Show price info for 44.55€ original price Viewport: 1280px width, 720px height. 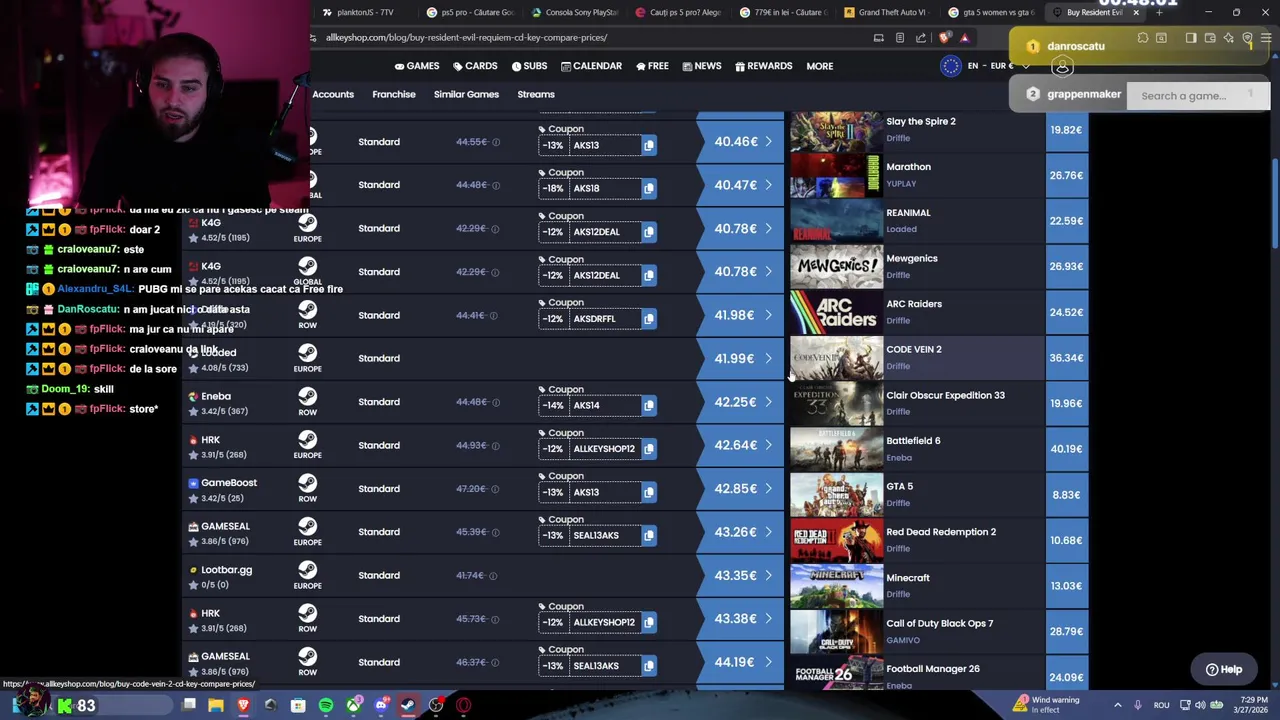point(496,142)
